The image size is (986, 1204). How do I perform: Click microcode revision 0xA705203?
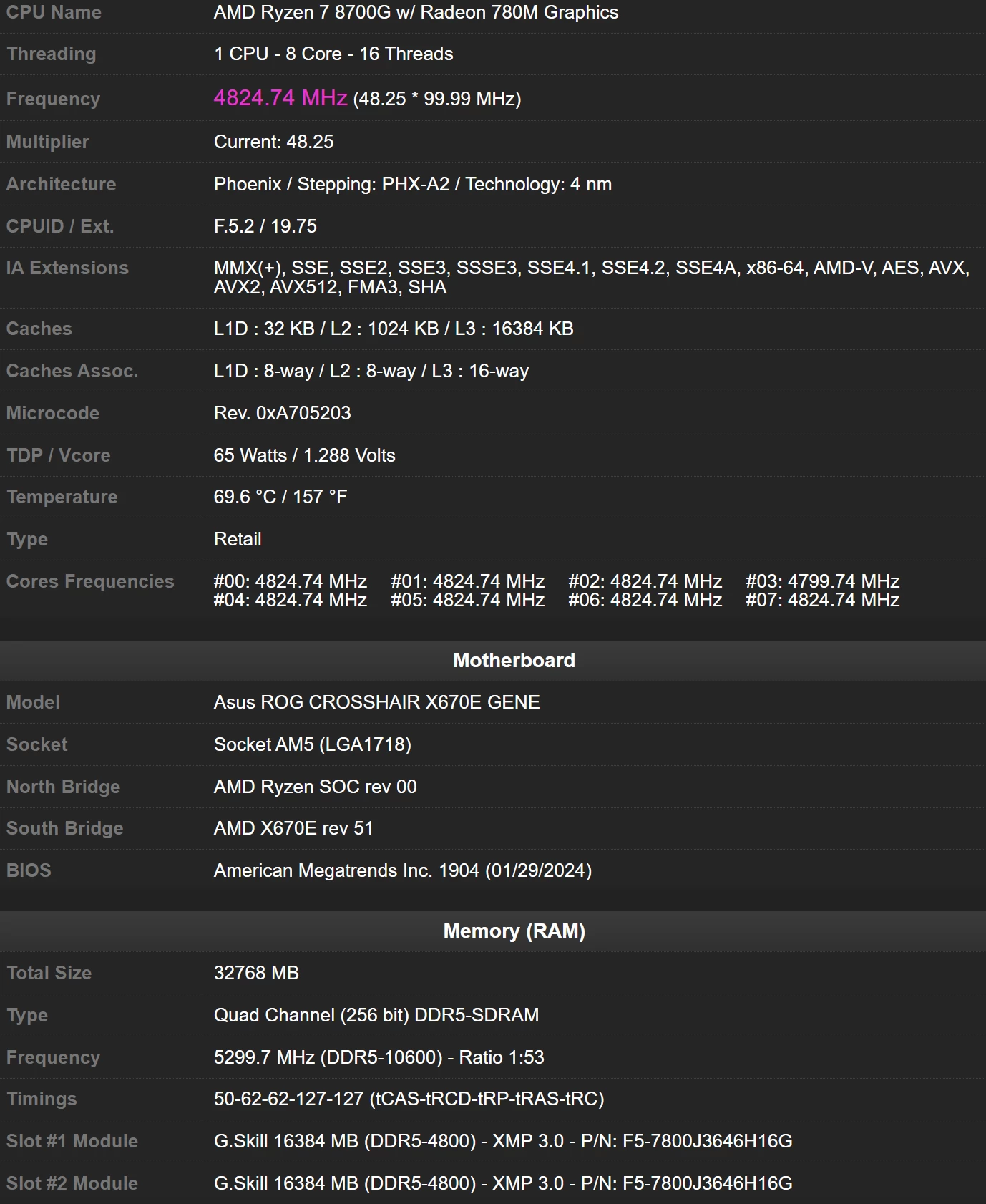[282, 413]
